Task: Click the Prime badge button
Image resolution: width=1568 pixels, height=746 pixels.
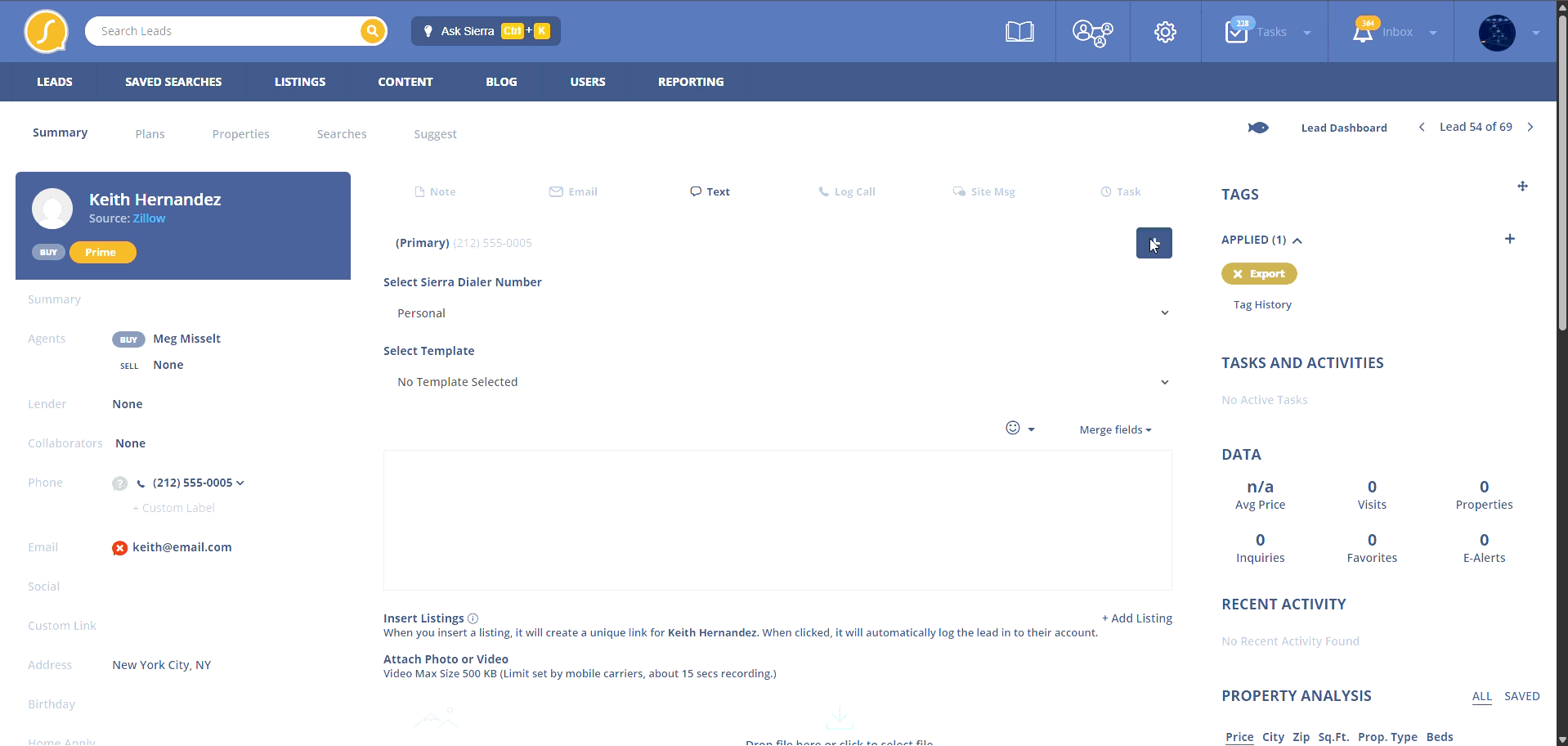Action: point(102,252)
